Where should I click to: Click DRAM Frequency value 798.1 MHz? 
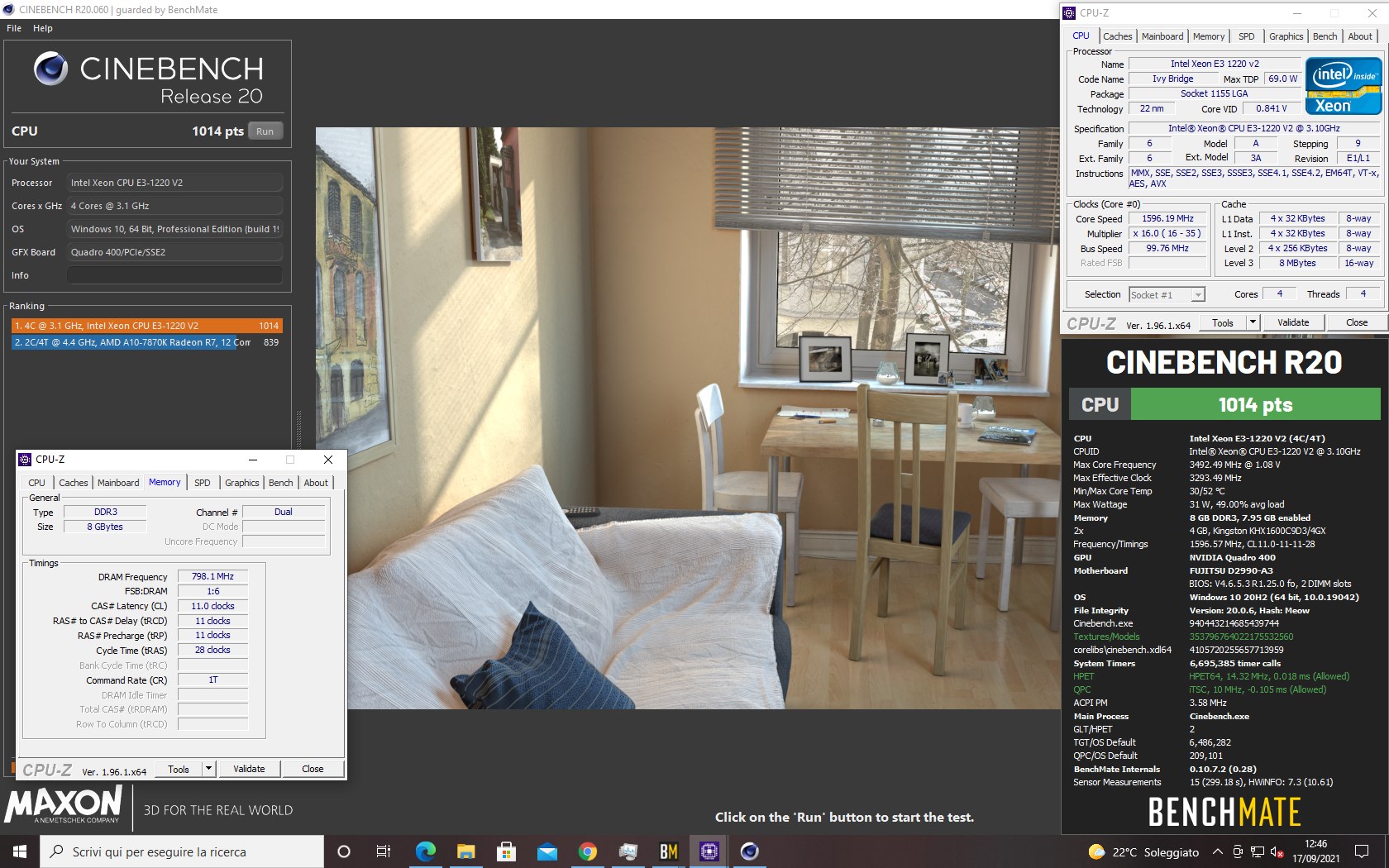pyautogui.click(x=212, y=577)
